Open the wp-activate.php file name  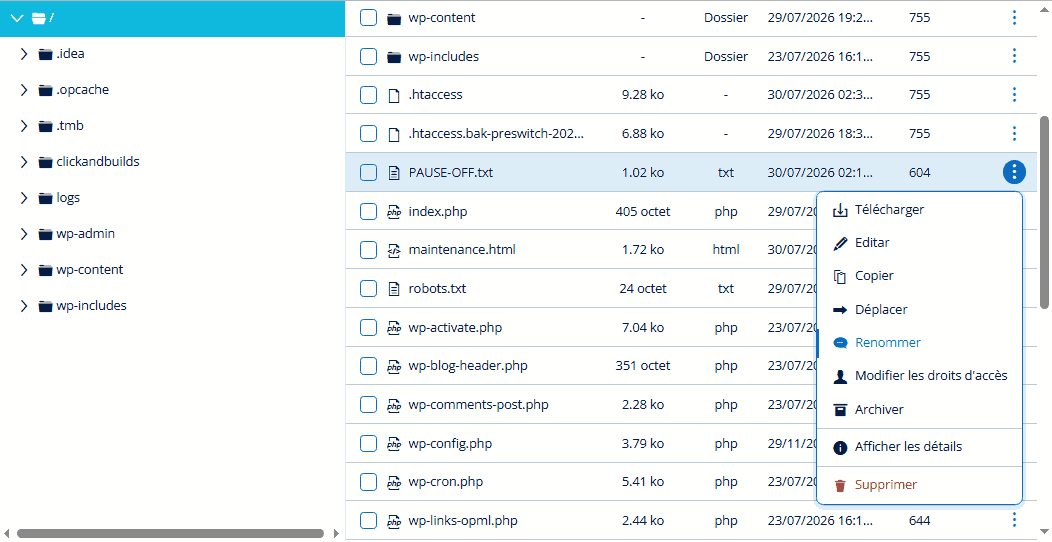tap(455, 328)
